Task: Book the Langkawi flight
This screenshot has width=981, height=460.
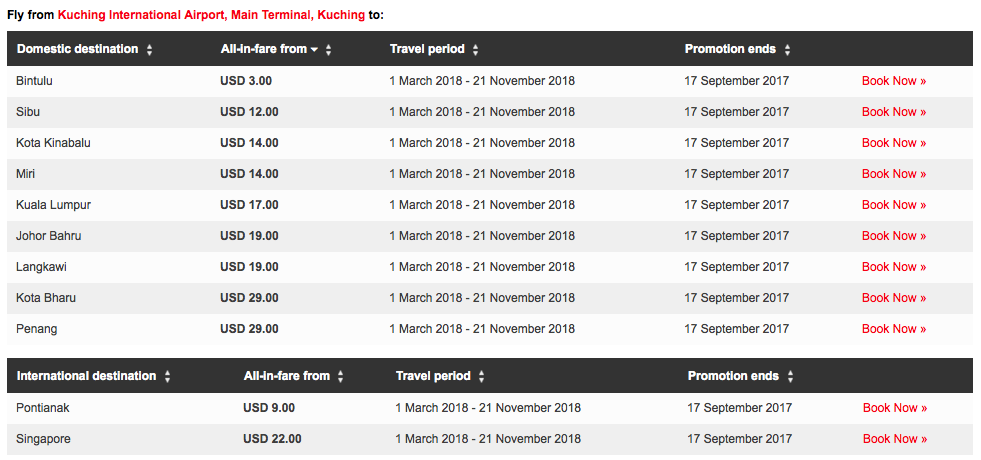Action: (x=893, y=267)
